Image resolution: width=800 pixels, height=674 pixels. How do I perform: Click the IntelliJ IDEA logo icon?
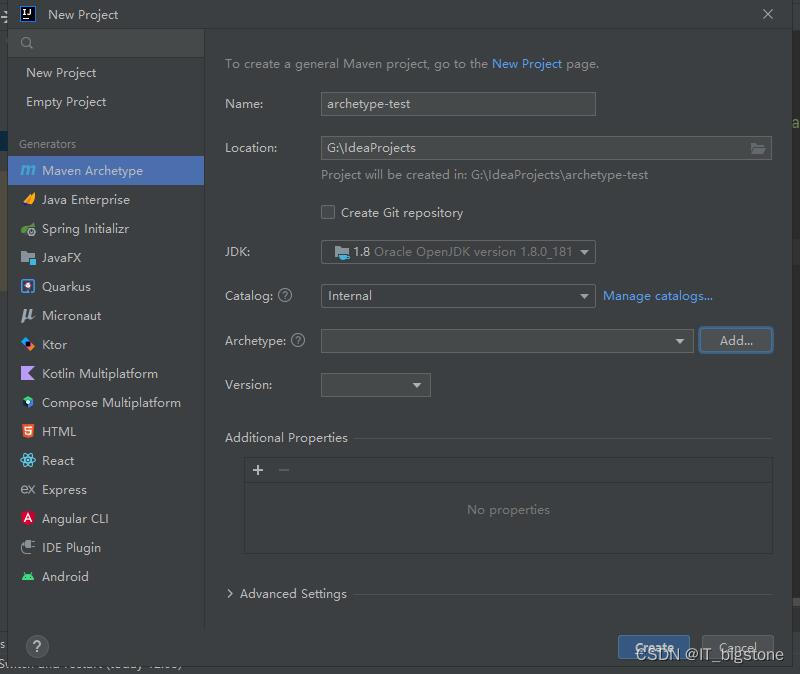tap(28, 14)
